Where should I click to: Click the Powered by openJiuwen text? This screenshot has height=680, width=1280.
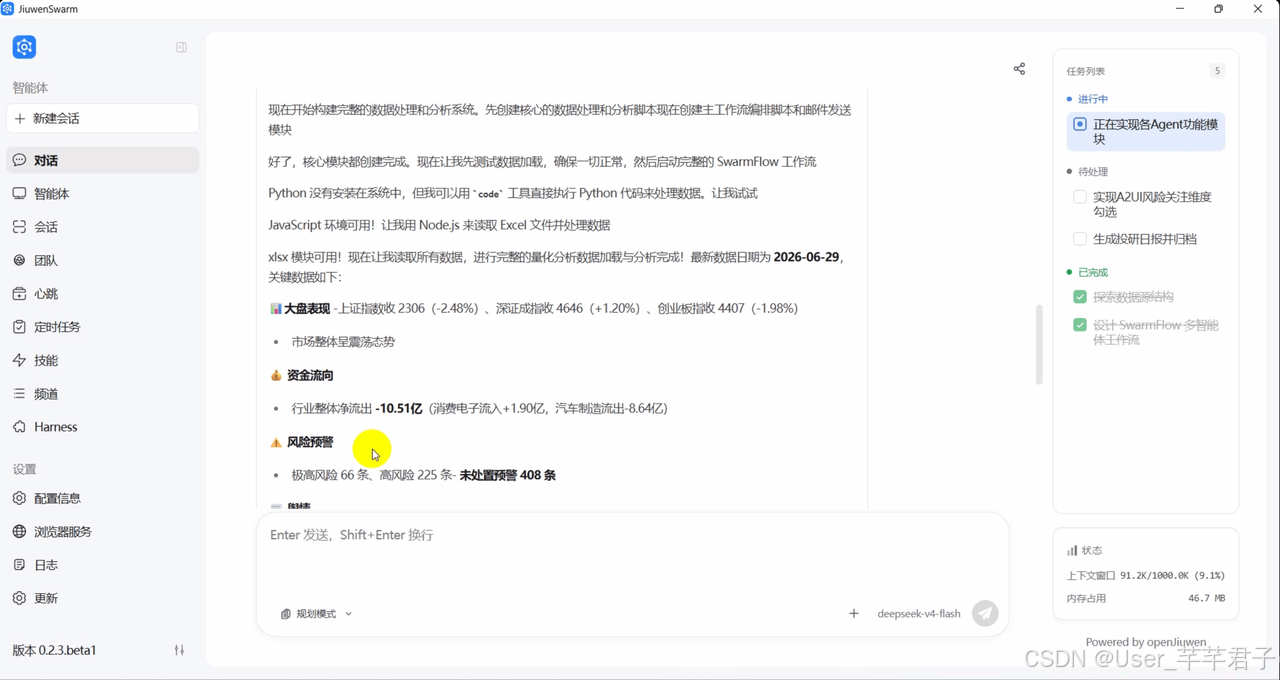pyautogui.click(x=1146, y=642)
